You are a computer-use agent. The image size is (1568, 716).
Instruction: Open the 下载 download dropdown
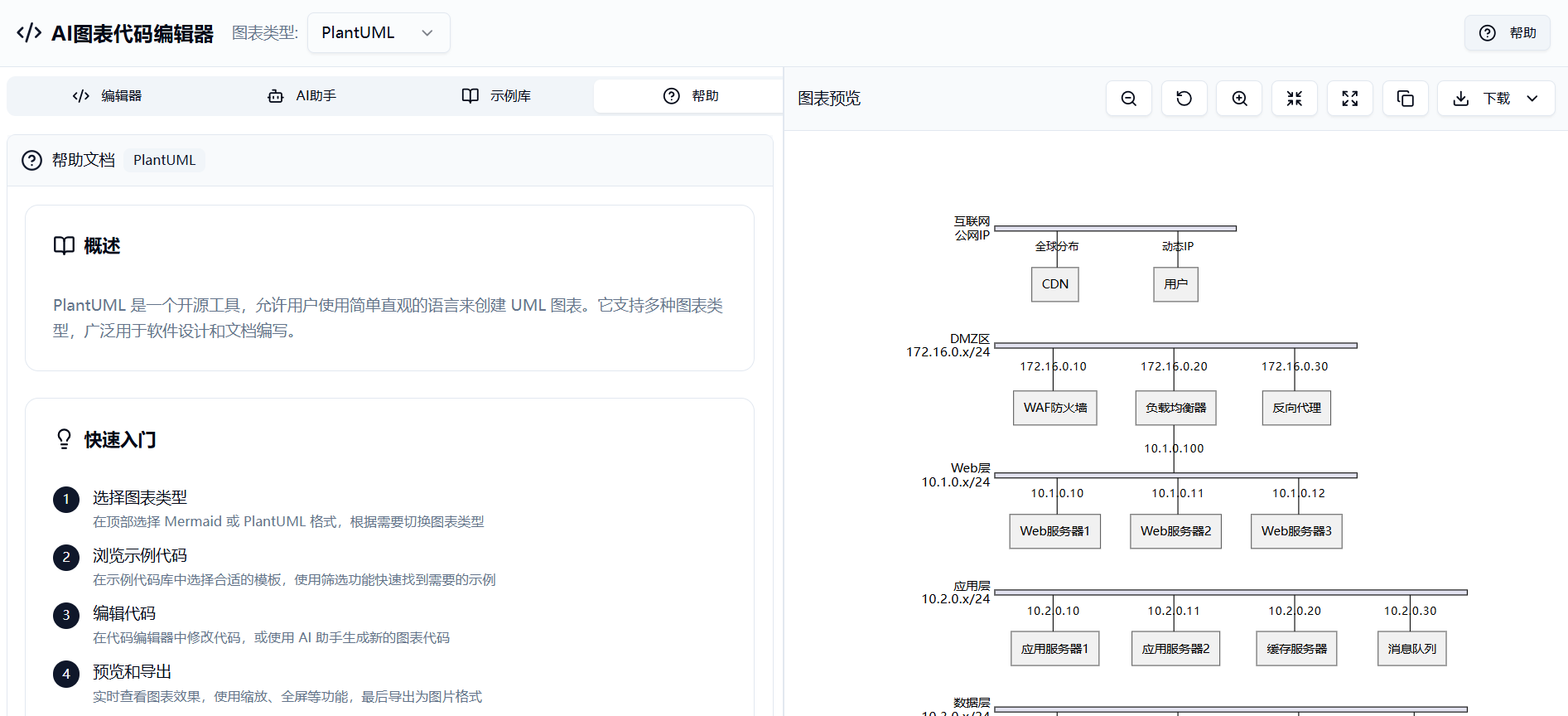tap(1496, 99)
